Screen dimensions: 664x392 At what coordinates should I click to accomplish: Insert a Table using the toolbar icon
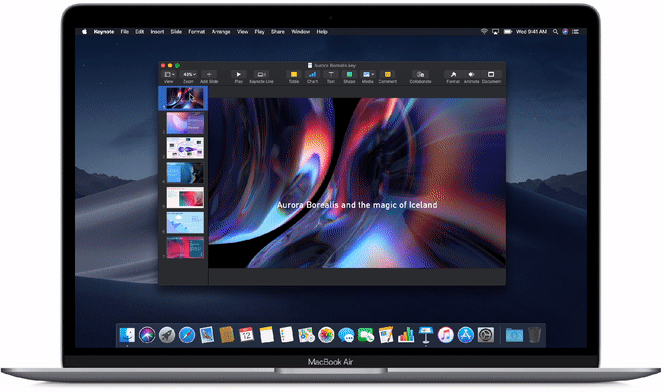click(x=293, y=75)
